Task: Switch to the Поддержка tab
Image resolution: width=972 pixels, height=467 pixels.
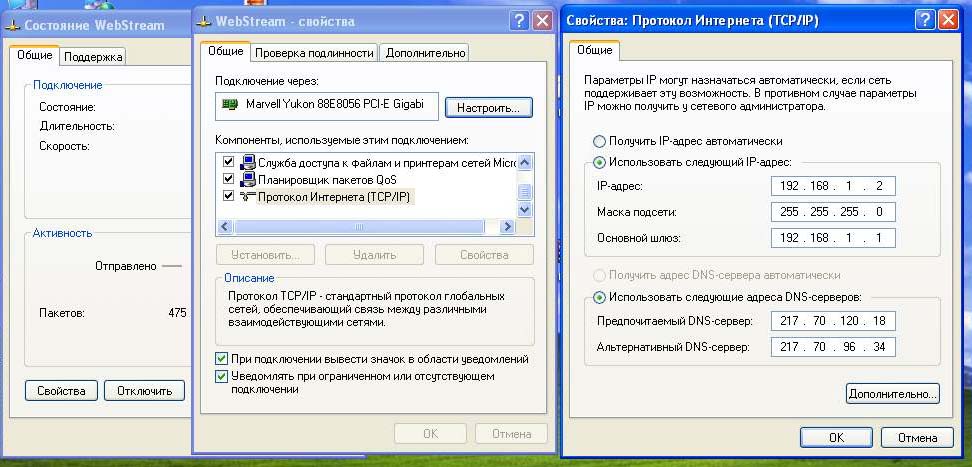Action: pos(93,57)
